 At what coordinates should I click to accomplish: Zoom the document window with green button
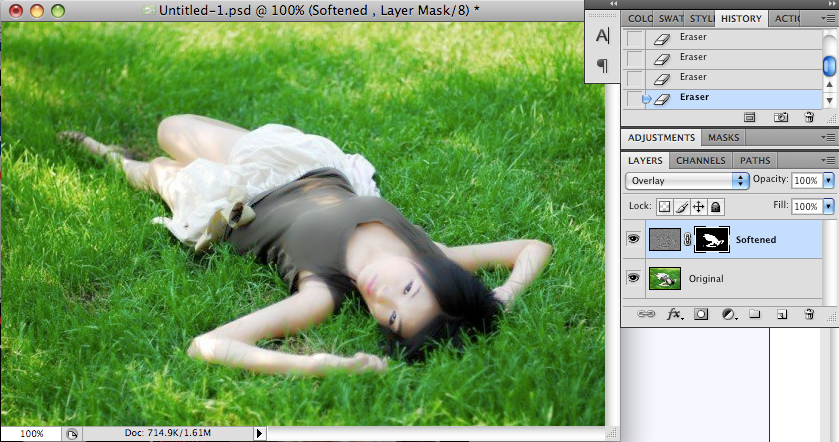click(58, 10)
